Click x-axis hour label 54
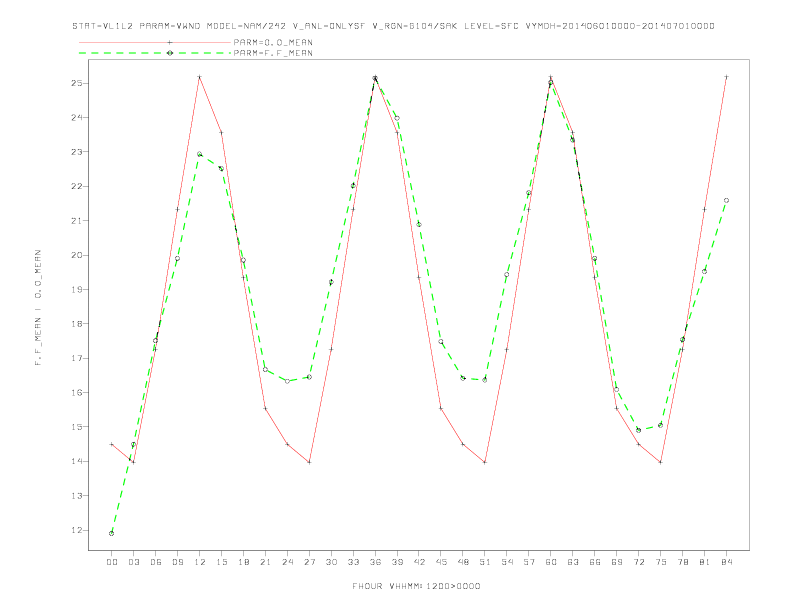 [507, 562]
